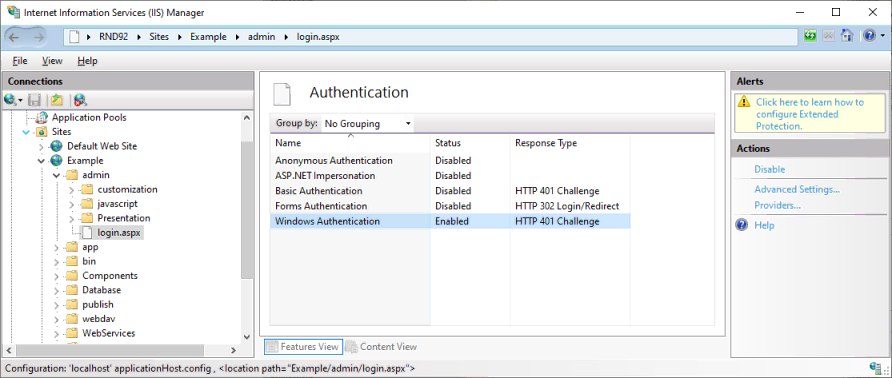
Task: Click the login.aspx file icon in tree
Action: click(x=87, y=233)
